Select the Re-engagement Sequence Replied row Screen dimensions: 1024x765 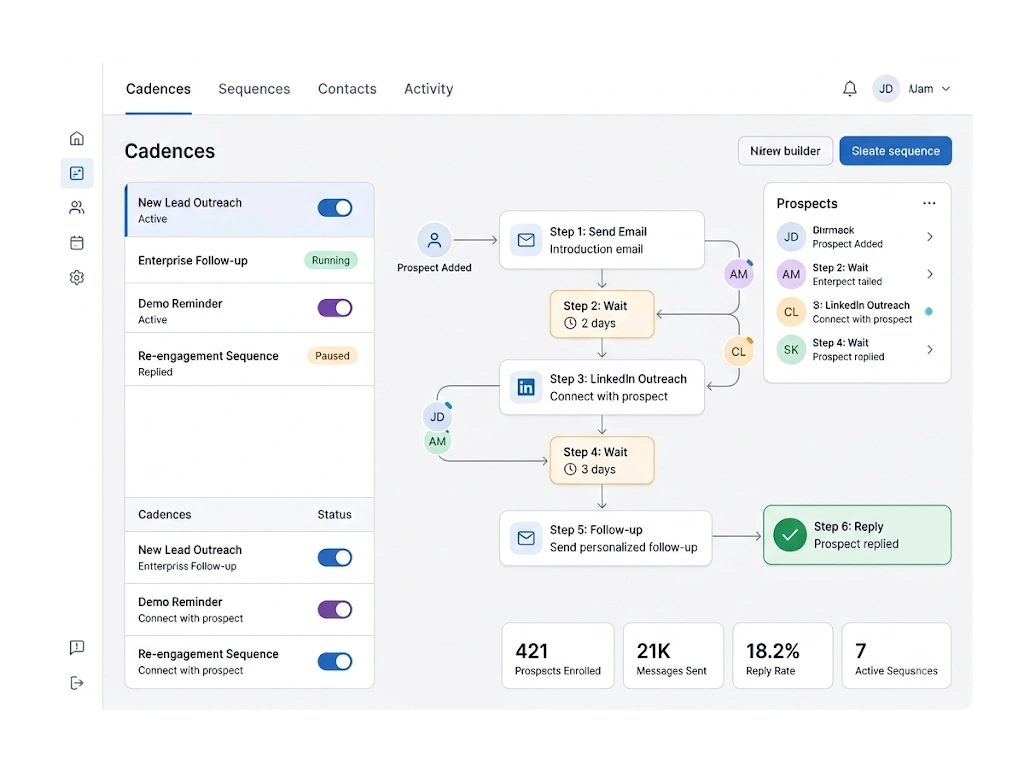pos(249,360)
